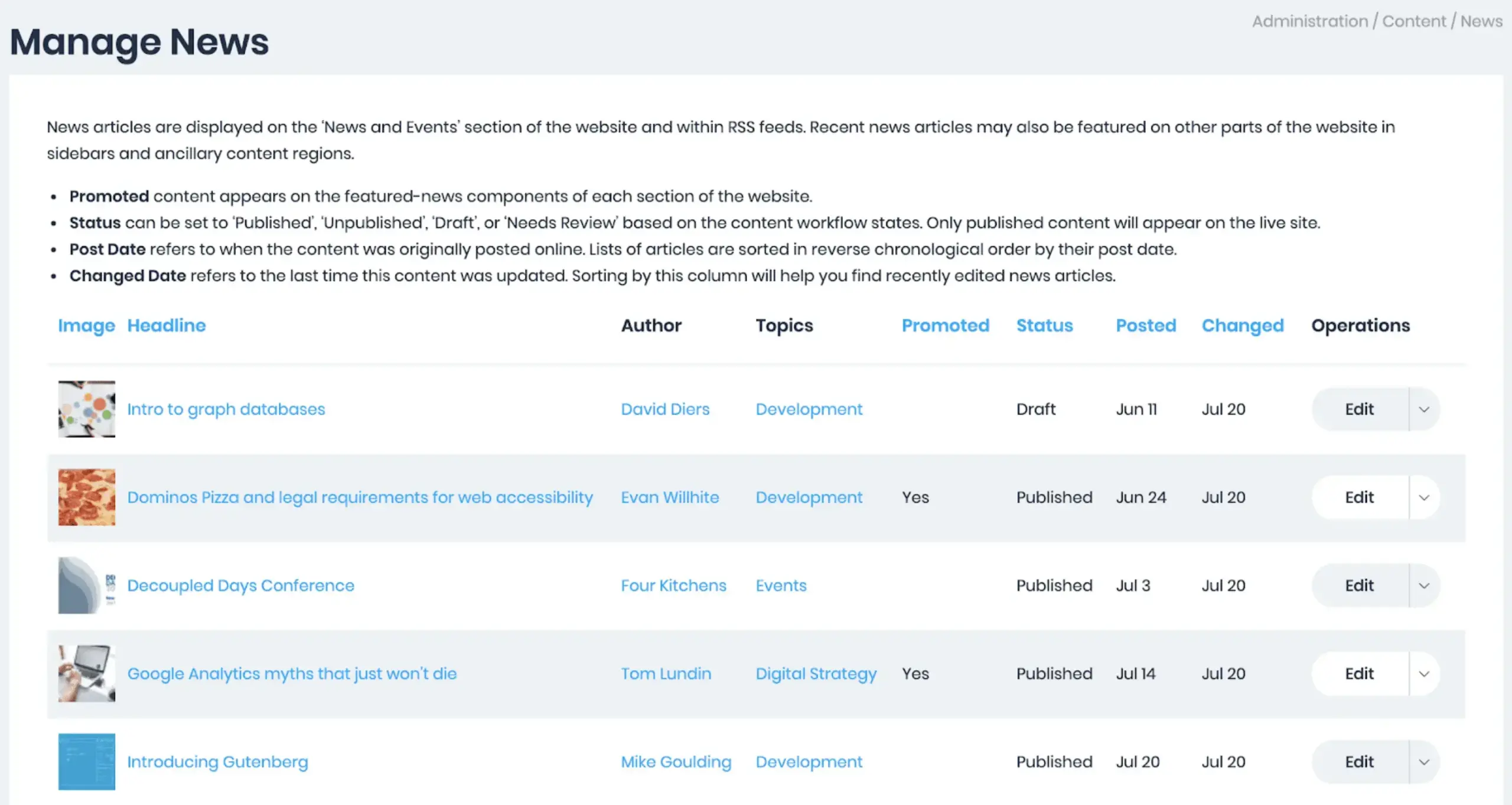Expand operations dropdown for Intro to graph databases

1424,409
